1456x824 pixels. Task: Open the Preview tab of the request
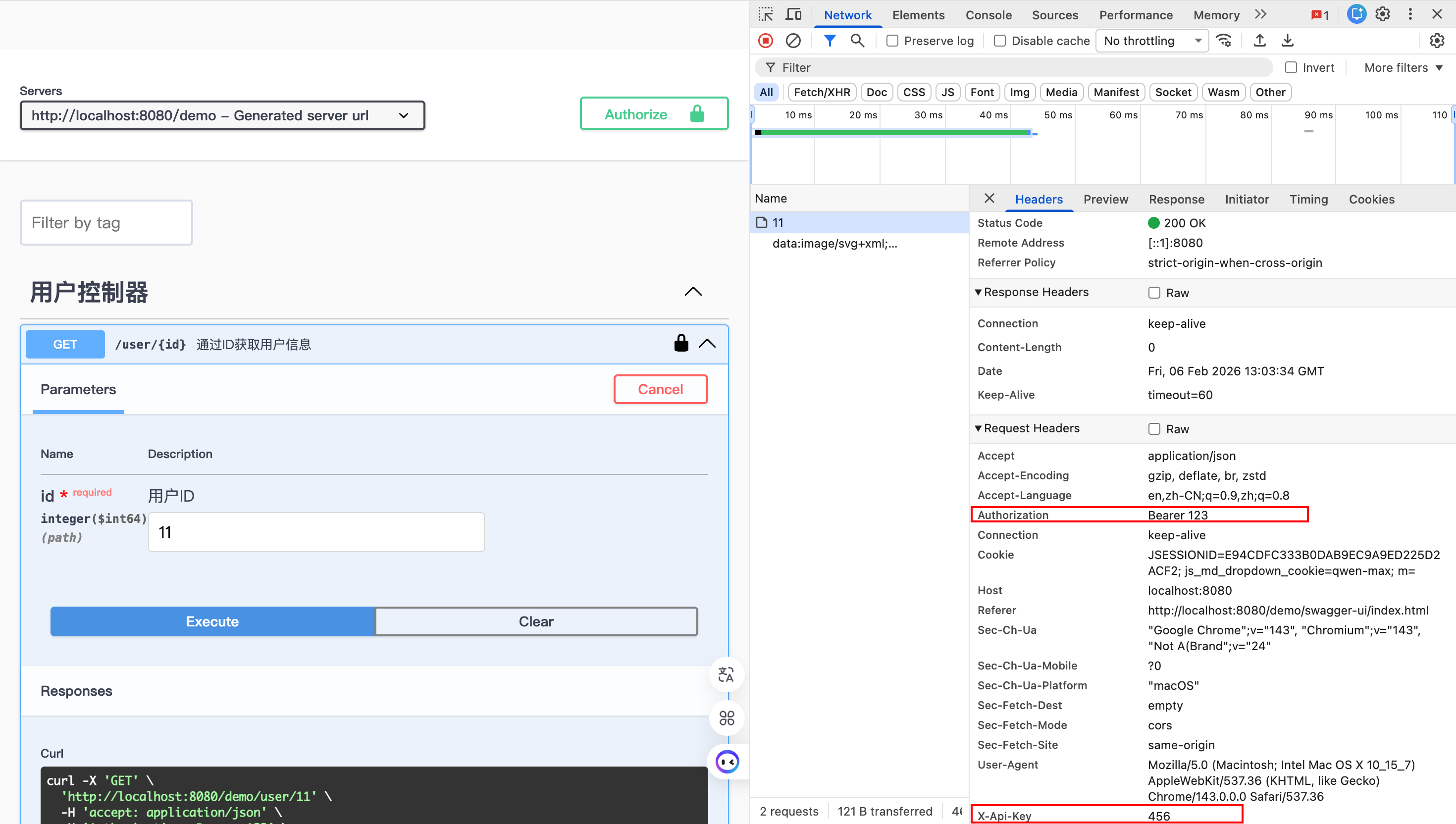click(1106, 199)
